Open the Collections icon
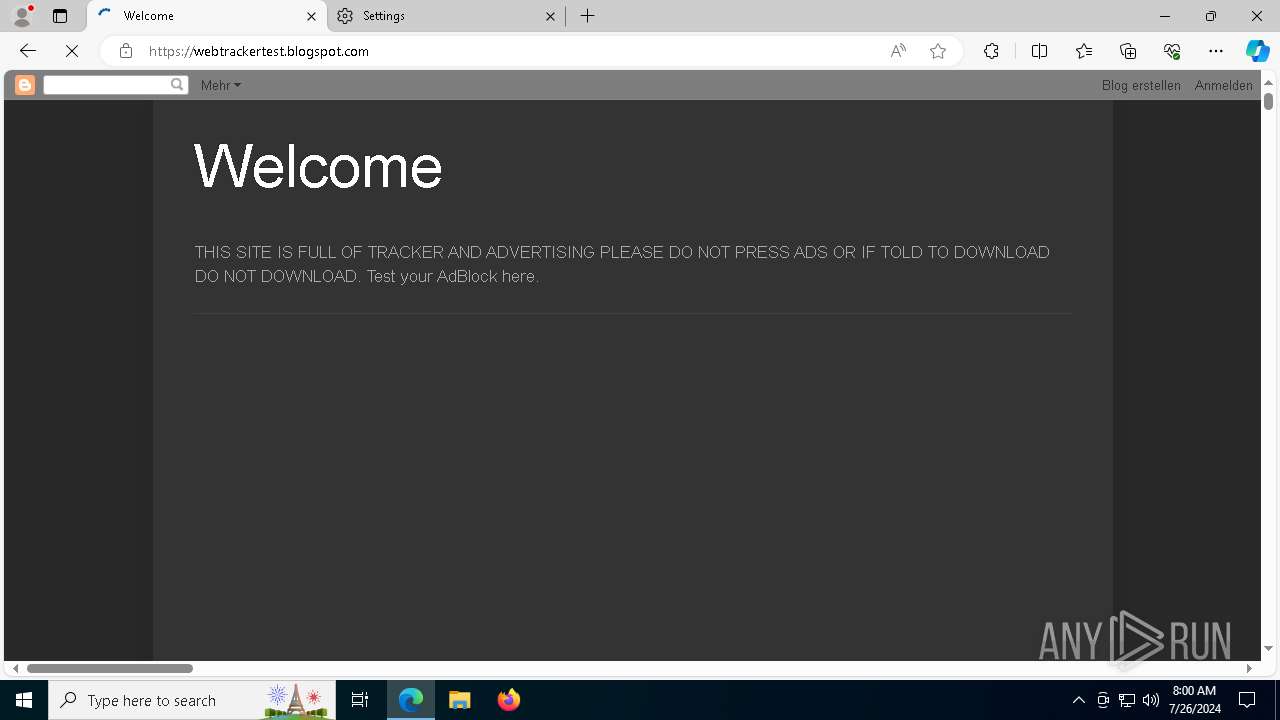1280x720 pixels. click(1128, 51)
